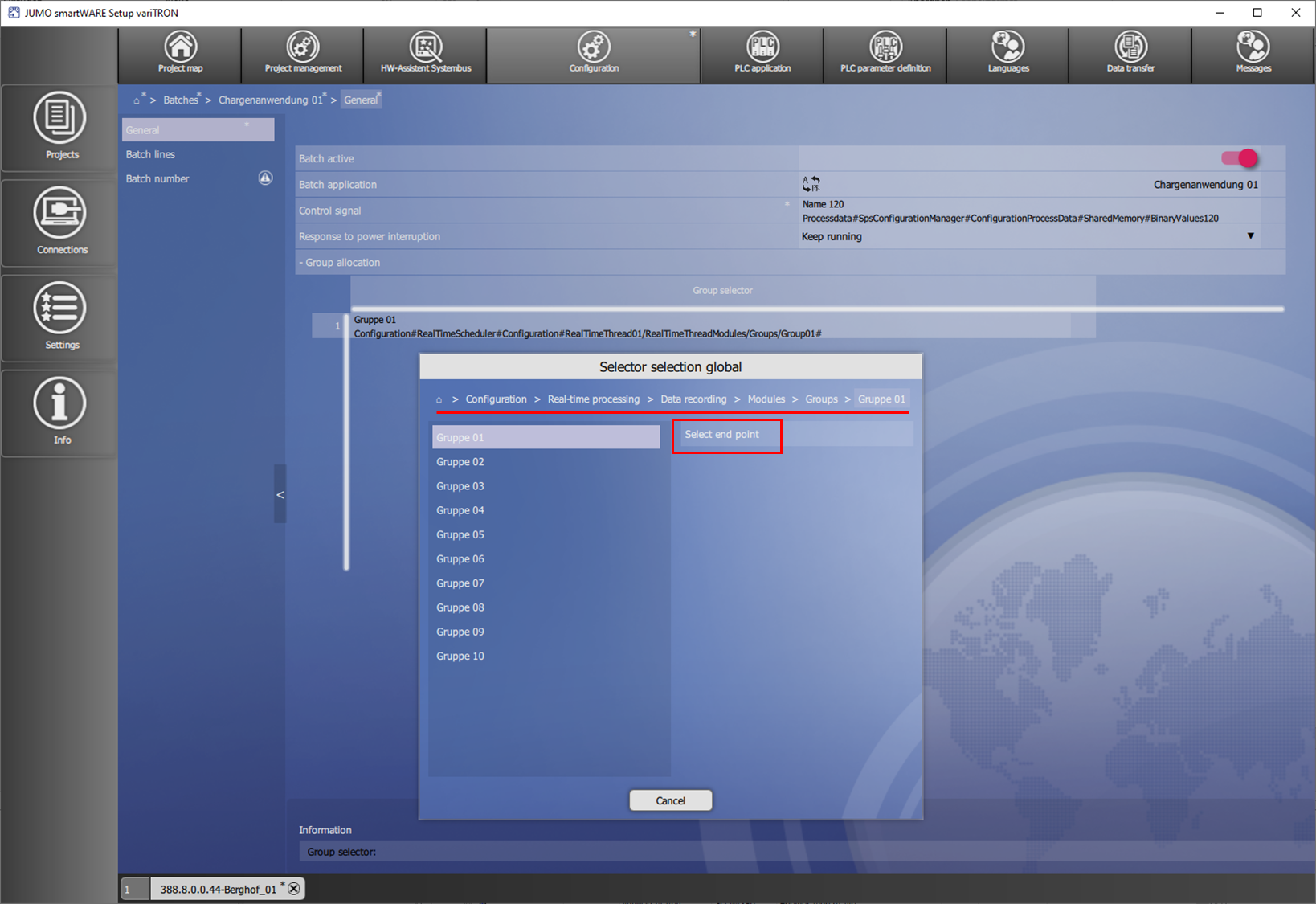Launch HW-Assistent Systembus icon
The width and height of the screenshot is (1316, 904).
click(x=426, y=54)
